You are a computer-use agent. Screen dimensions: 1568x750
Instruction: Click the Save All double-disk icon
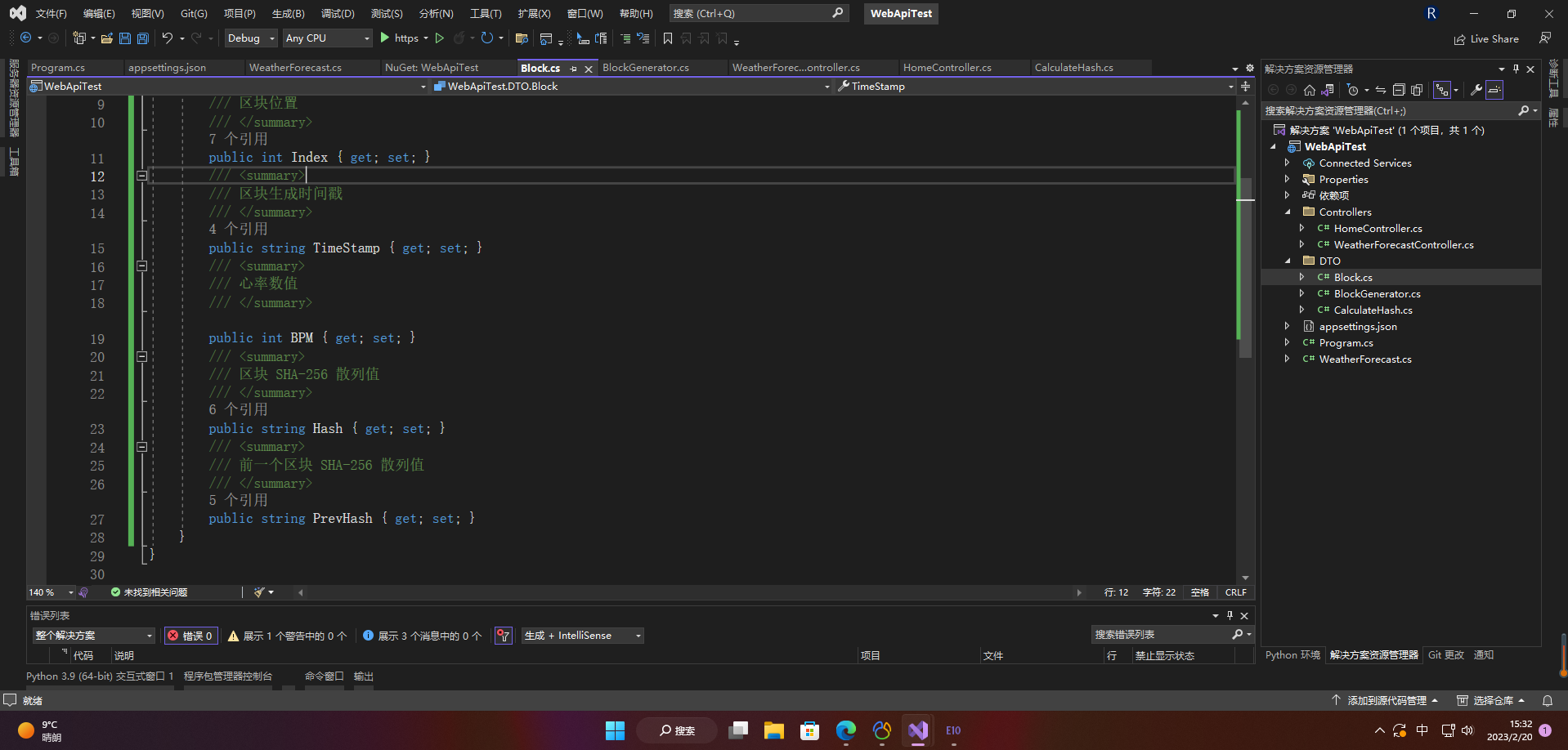143,38
